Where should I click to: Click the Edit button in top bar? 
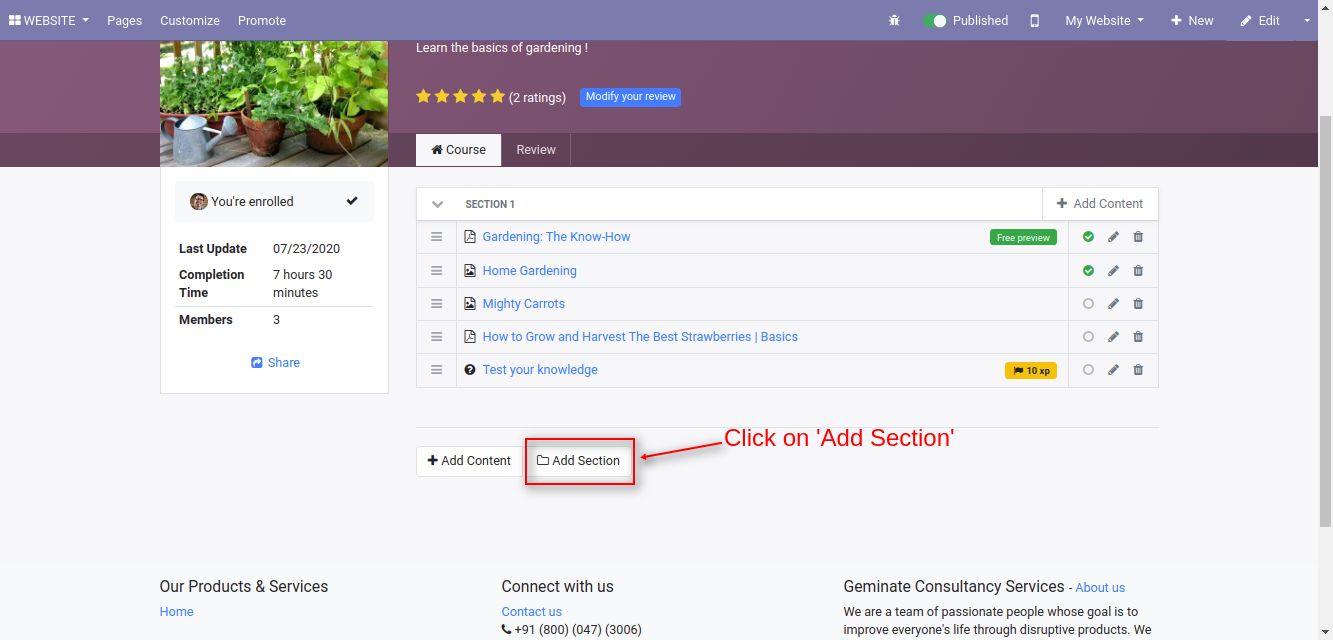1260,20
